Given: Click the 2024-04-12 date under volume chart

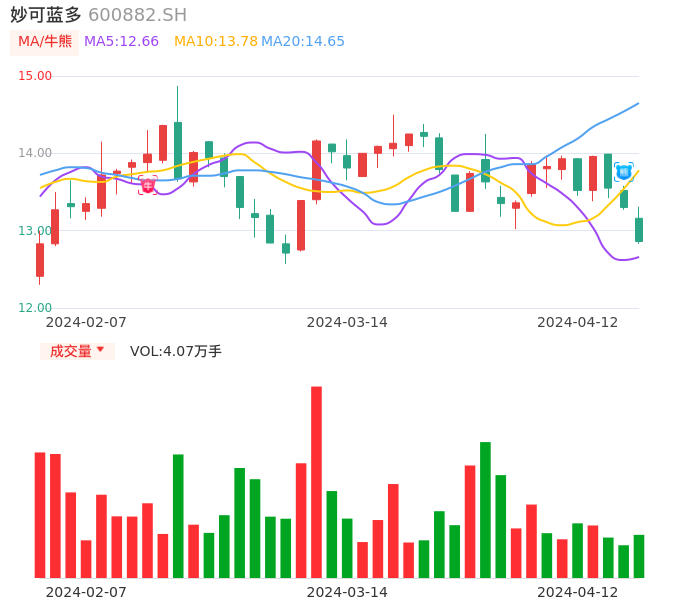Looking at the screenshot, I should coord(578,592).
